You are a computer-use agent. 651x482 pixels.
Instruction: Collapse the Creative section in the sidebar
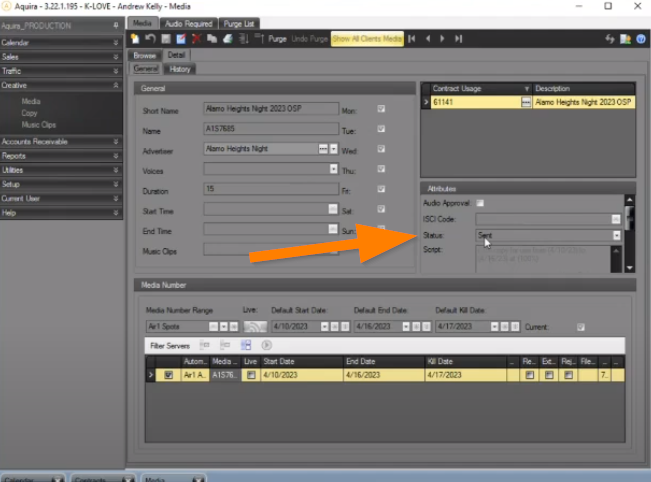coord(116,85)
